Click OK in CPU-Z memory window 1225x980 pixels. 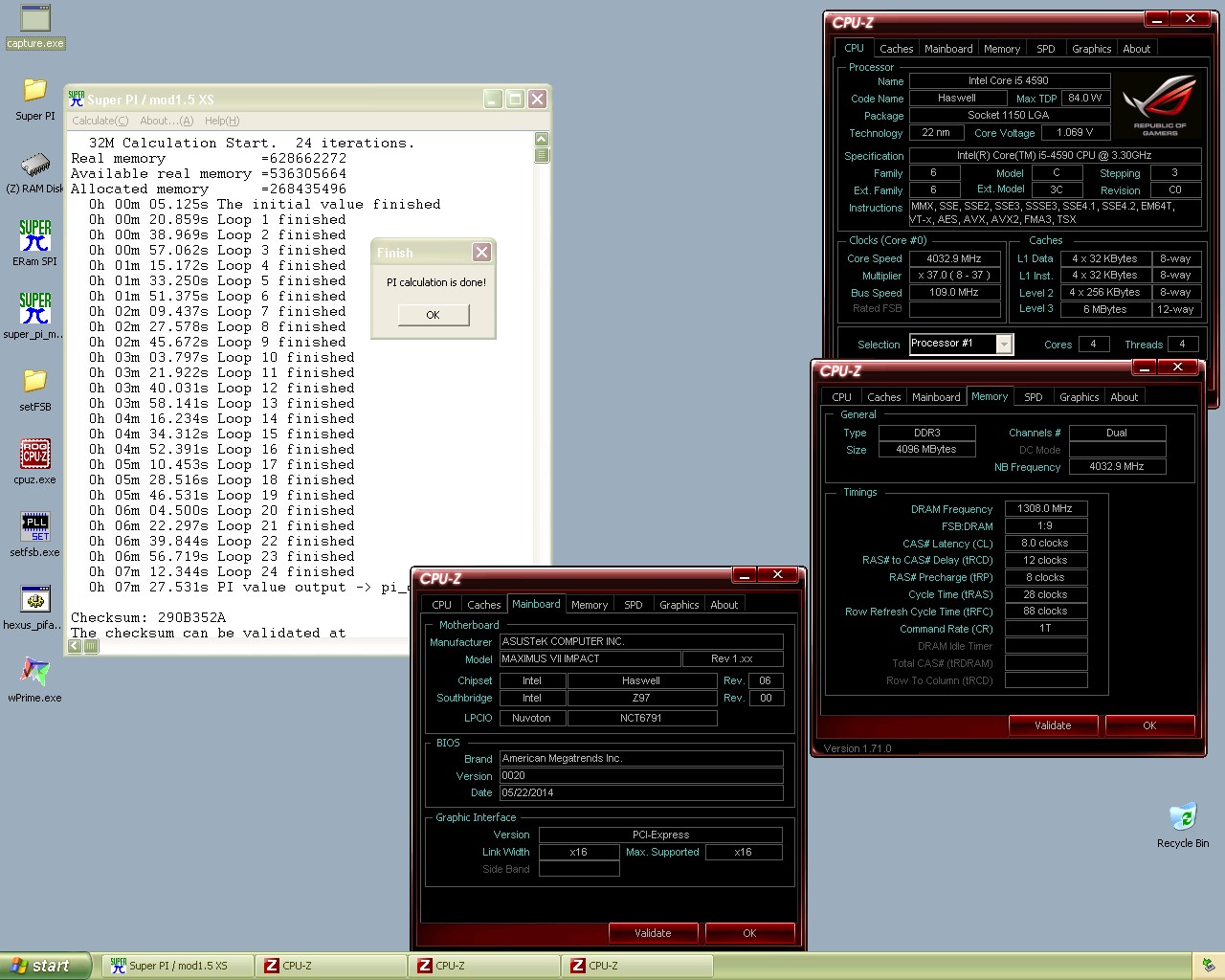[1150, 725]
